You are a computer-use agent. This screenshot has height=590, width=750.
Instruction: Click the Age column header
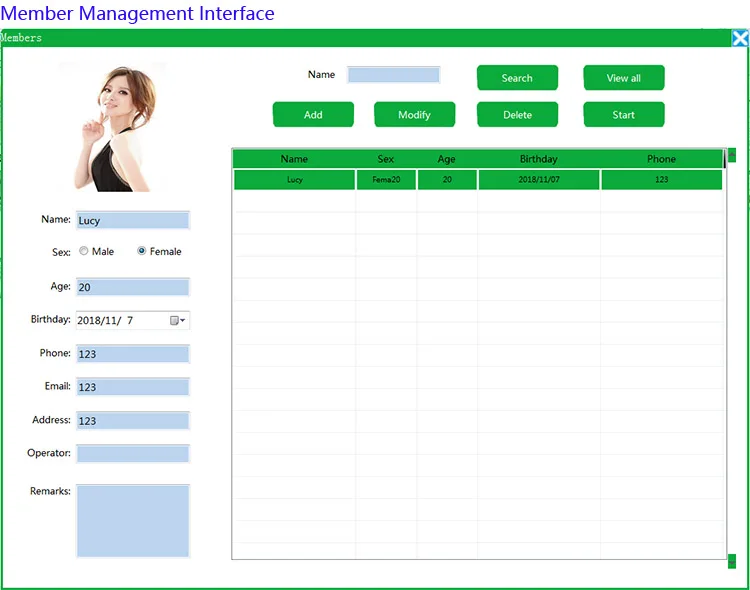pyautogui.click(x=446, y=159)
